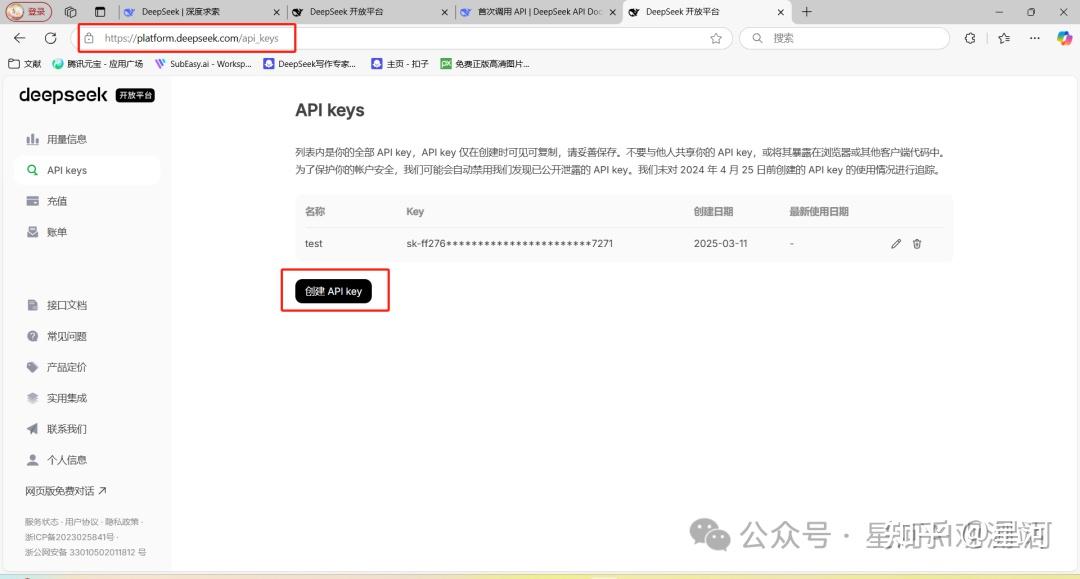Open DeepSeek写作专家 bookmark
This screenshot has width=1080, height=579.
(309, 64)
